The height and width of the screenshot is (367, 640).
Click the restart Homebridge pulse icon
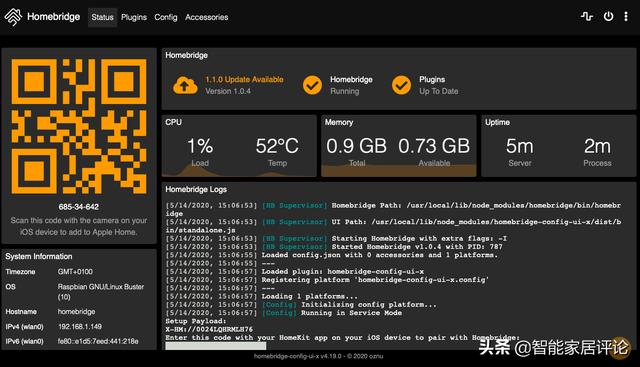pyautogui.click(x=587, y=16)
